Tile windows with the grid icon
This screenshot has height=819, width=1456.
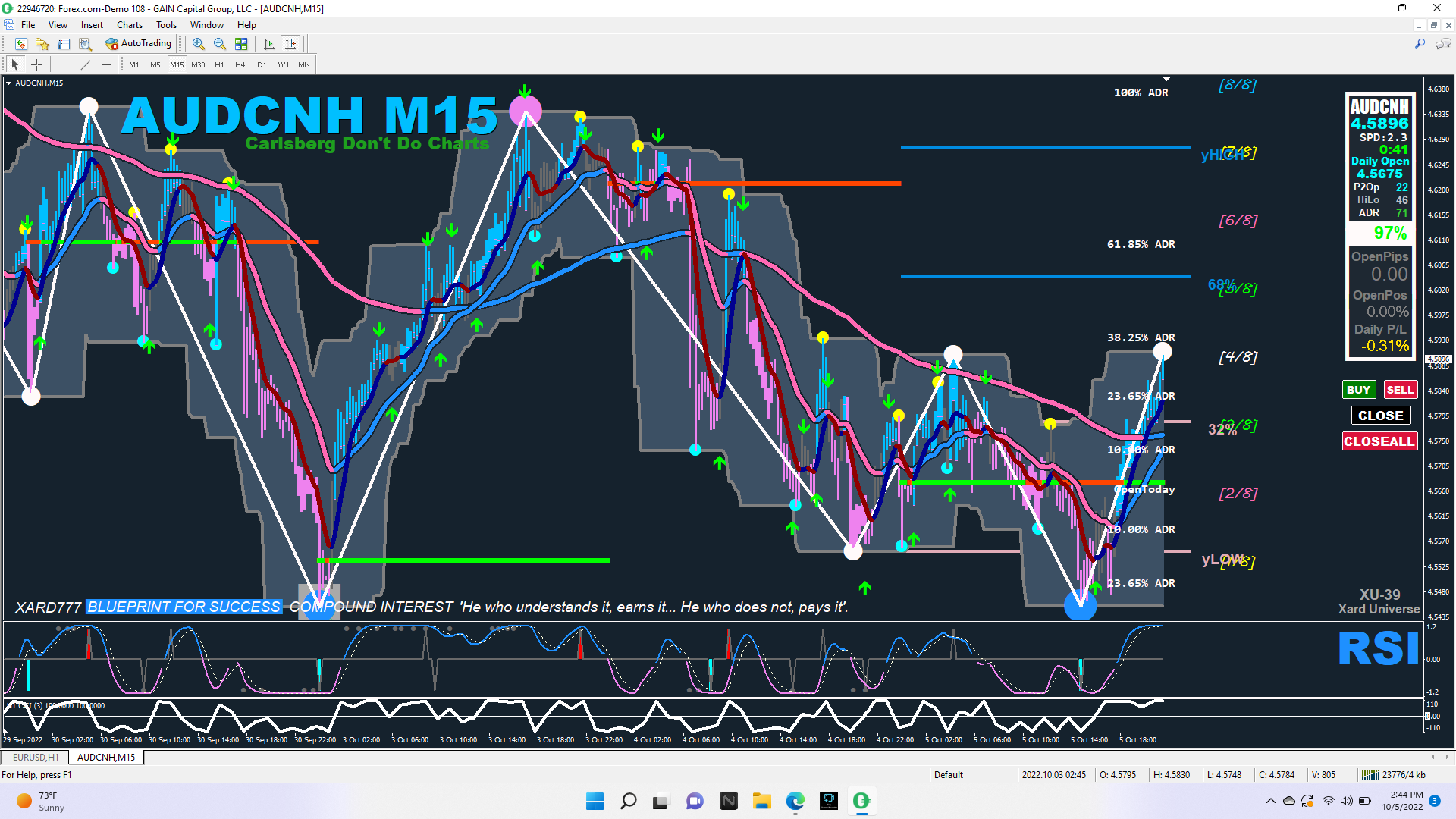tap(241, 44)
